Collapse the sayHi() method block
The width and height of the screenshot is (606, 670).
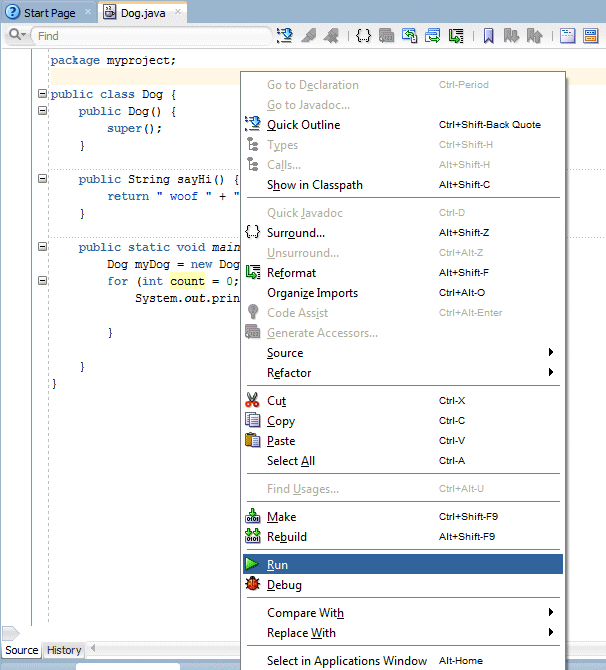(42, 179)
